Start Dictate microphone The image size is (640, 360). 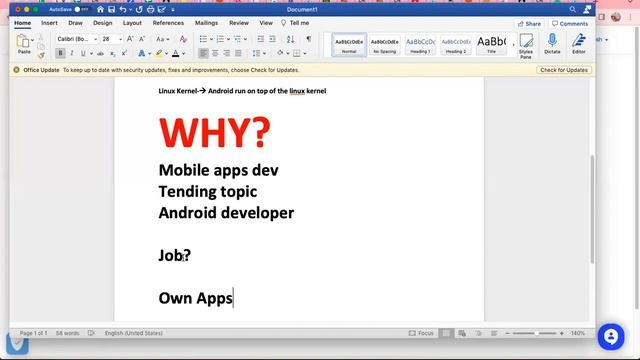pyautogui.click(x=552, y=44)
